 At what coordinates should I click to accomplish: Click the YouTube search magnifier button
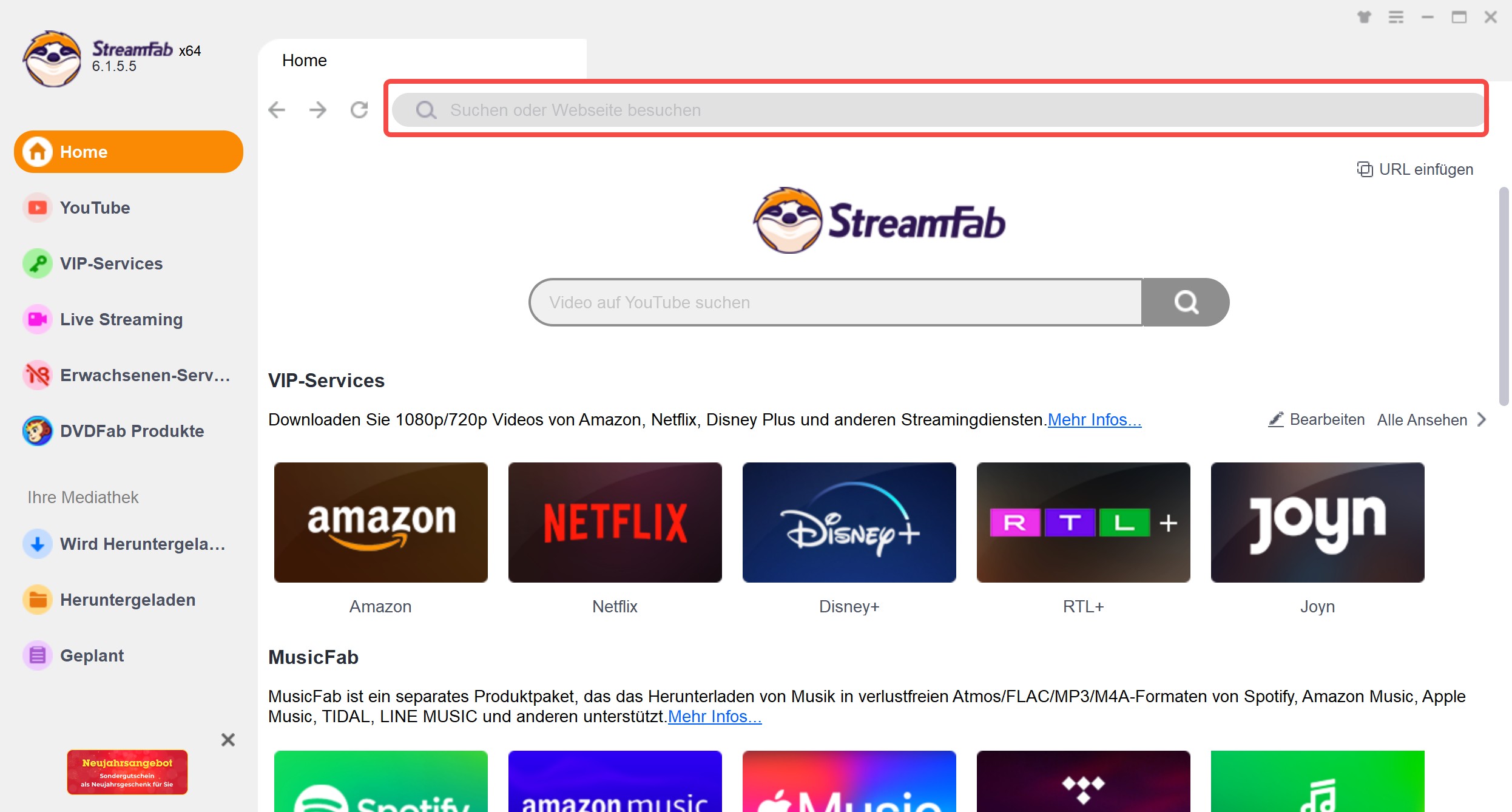[x=1186, y=302]
